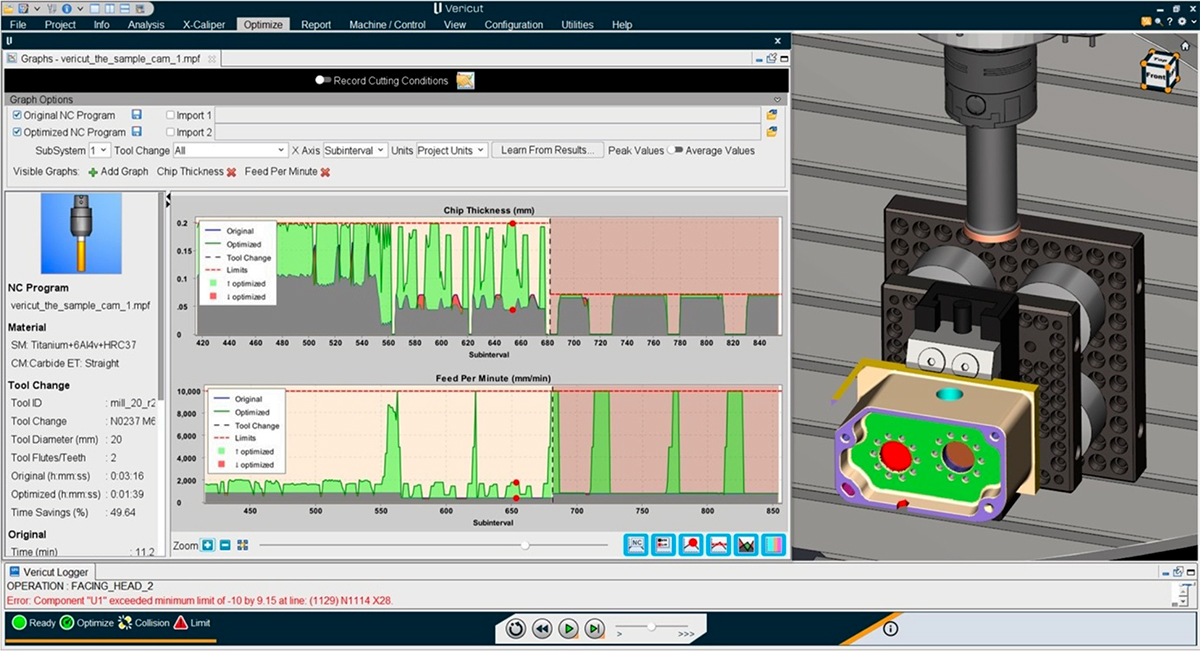Remove the Feed Per Minute graph
The image size is (1200, 651).
pyautogui.click(x=325, y=172)
